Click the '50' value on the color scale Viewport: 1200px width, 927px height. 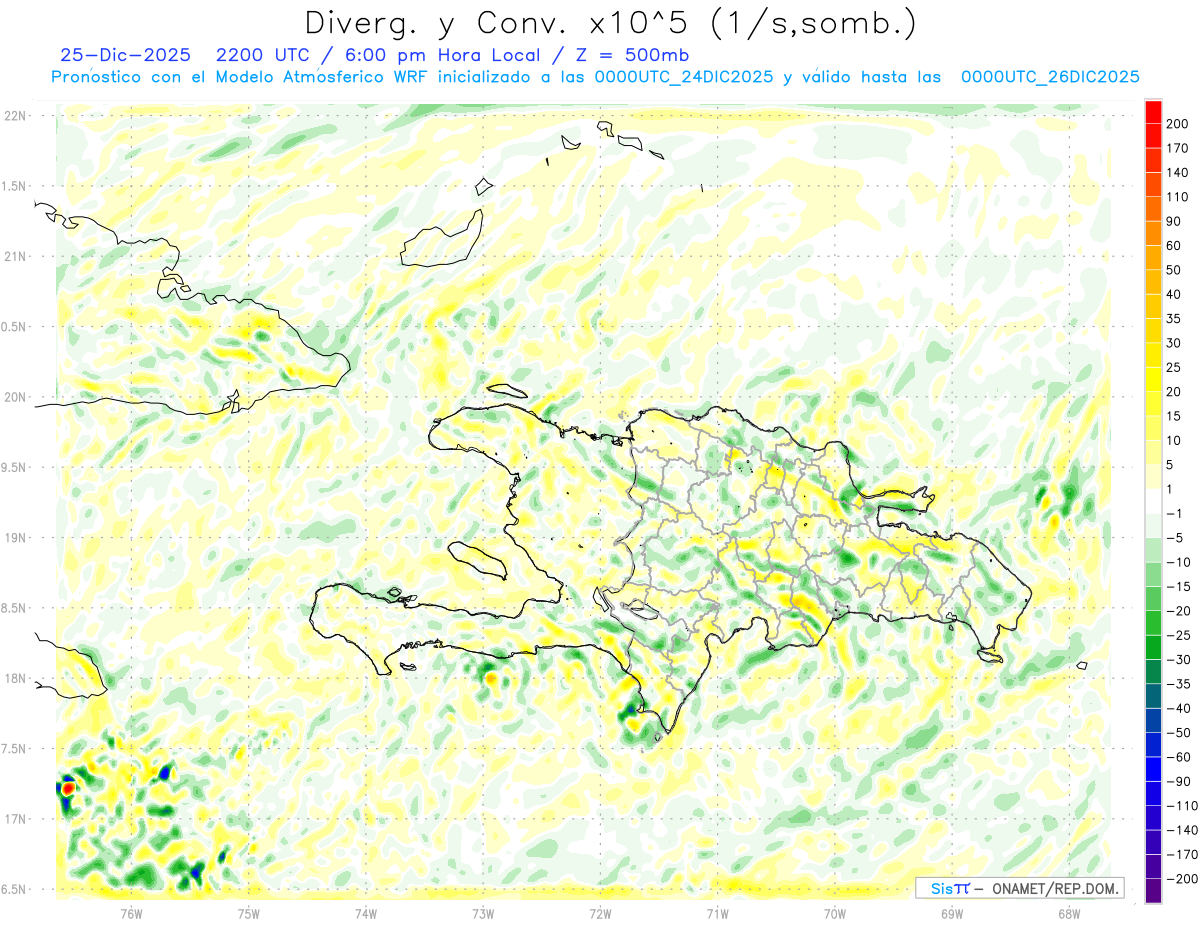(1175, 270)
